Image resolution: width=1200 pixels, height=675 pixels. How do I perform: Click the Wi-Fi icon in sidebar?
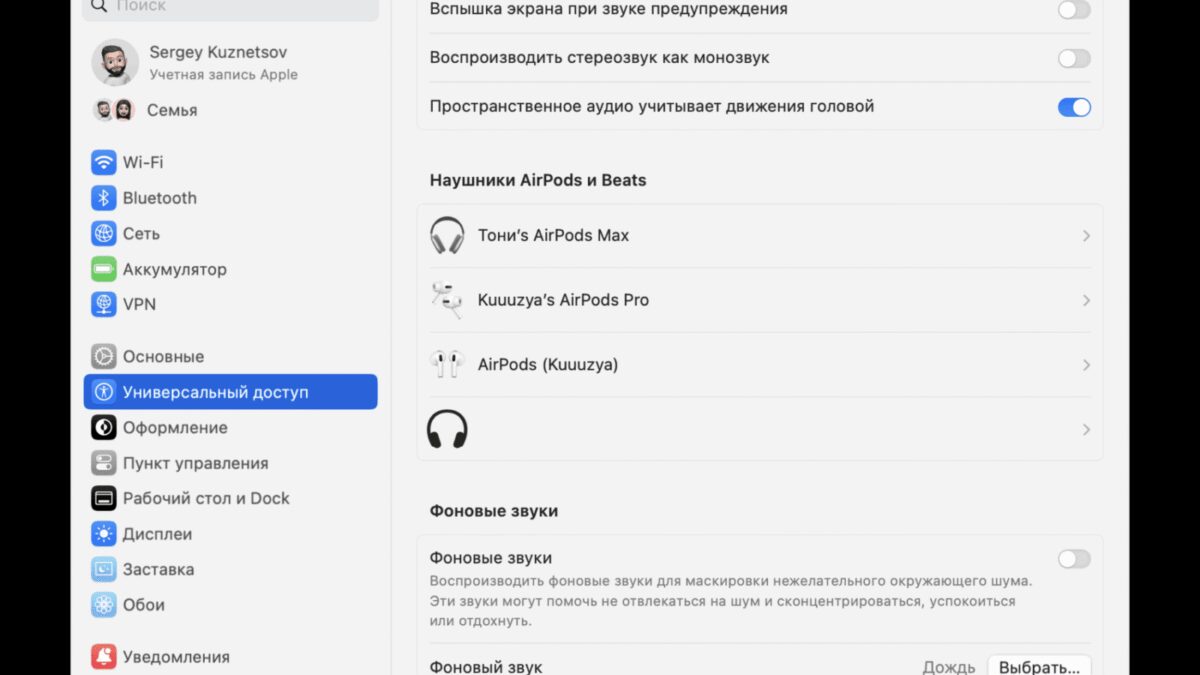104,162
